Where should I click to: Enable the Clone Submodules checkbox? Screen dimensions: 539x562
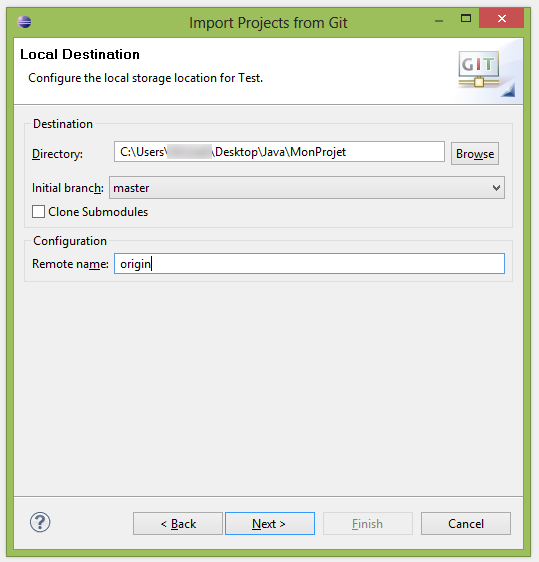tap(38, 212)
